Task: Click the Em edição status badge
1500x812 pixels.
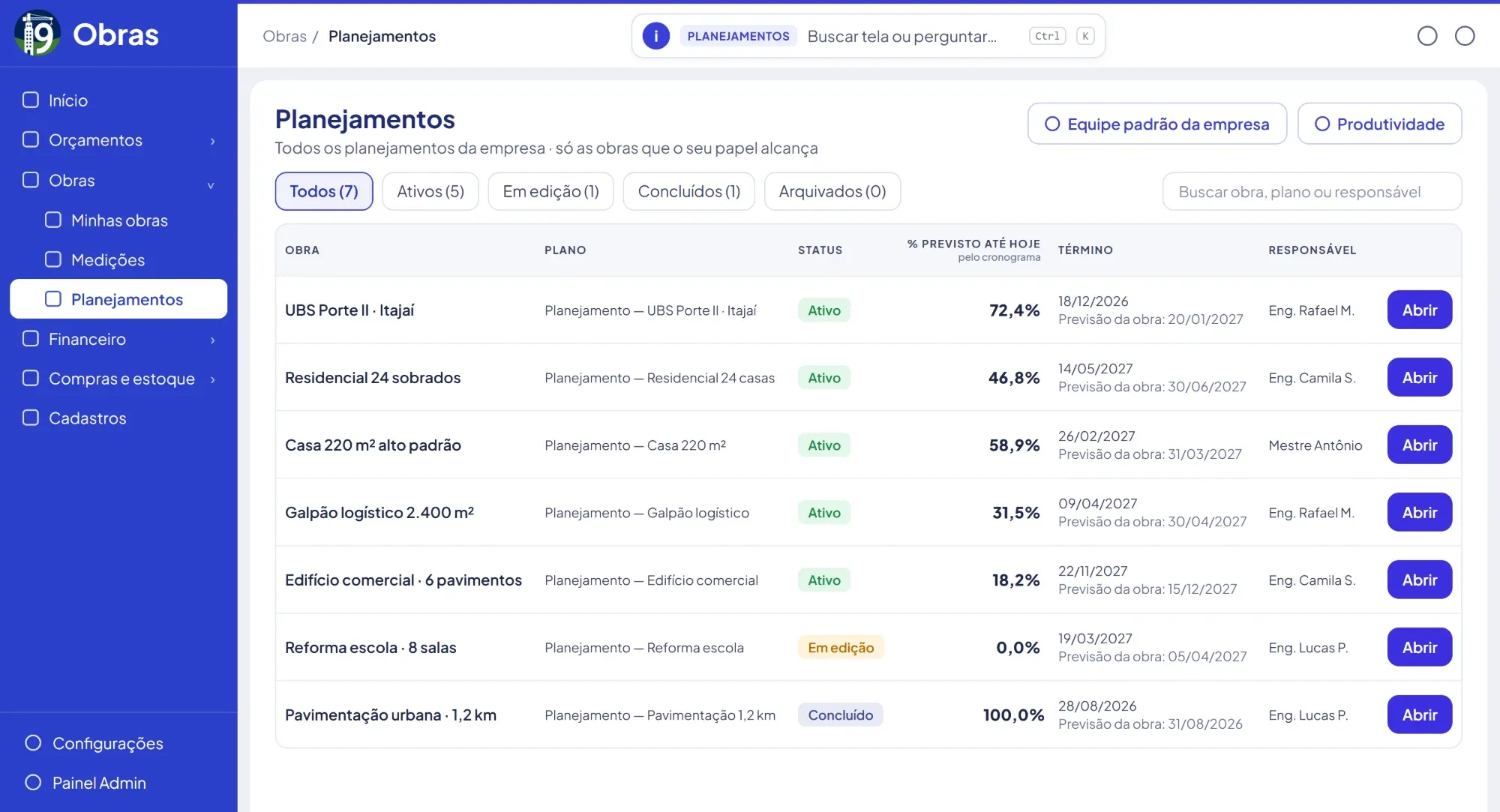Action: [841, 647]
